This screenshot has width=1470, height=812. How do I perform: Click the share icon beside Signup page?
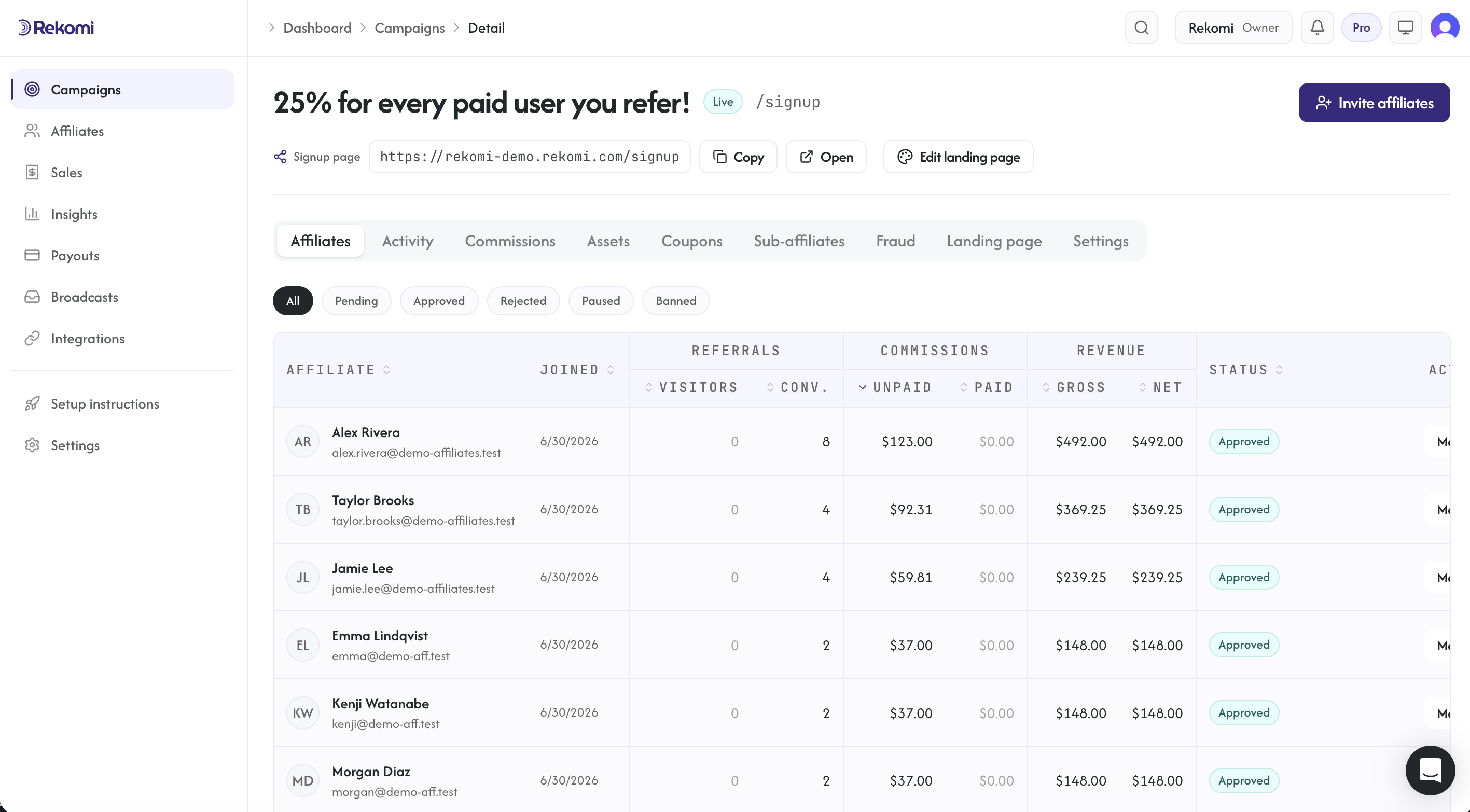[x=280, y=157]
